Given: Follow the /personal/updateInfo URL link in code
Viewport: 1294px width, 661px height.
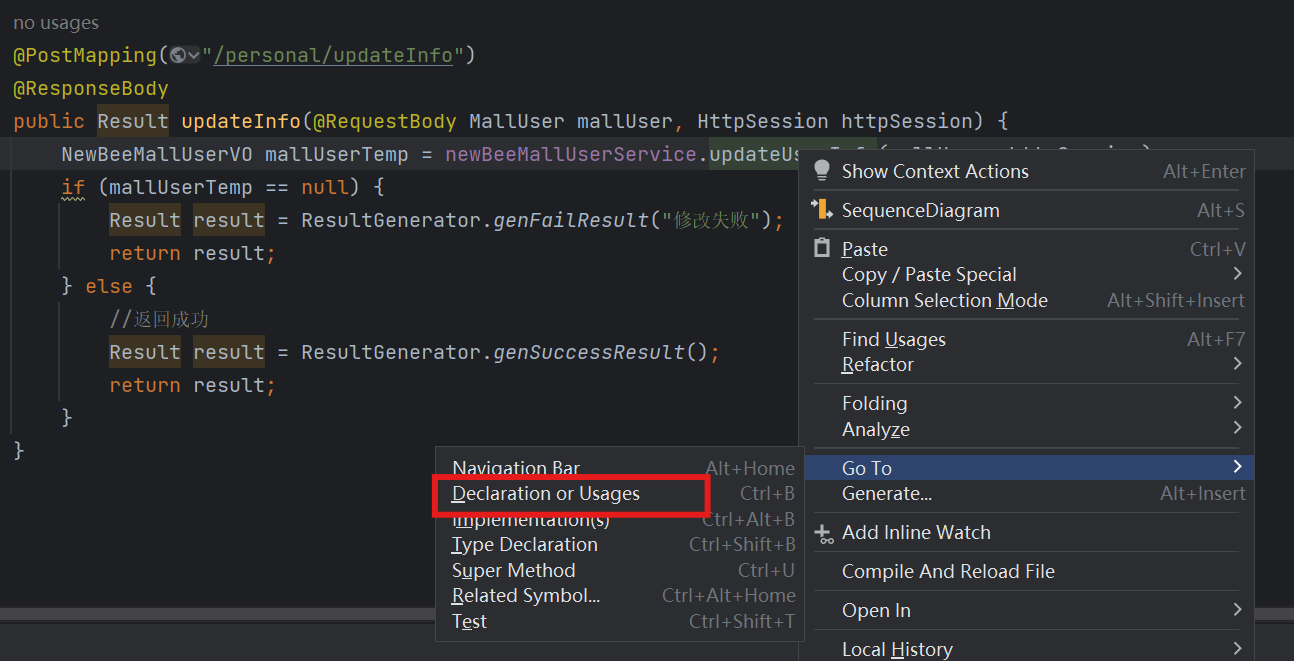Looking at the screenshot, I should [x=333, y=56].
